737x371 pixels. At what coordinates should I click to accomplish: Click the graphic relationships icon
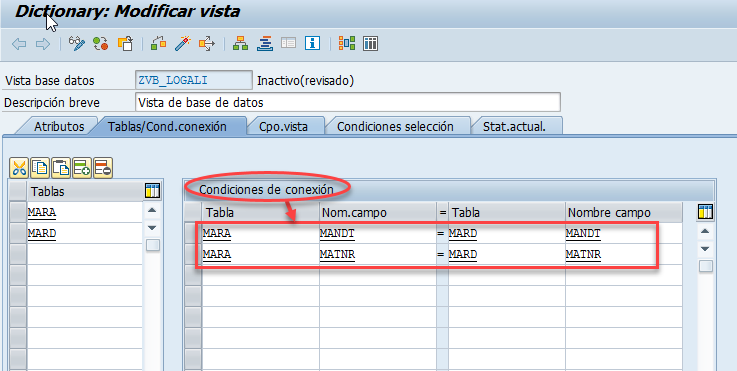click(x=347, y=43)
